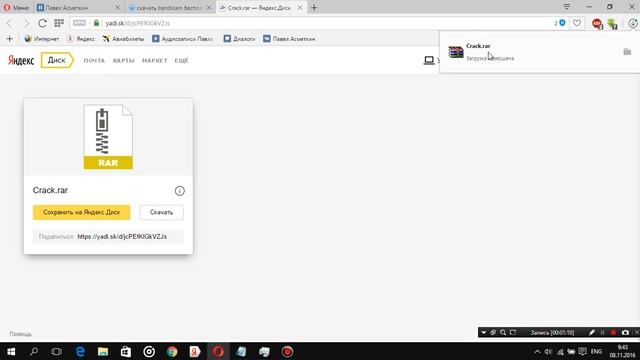The width and height of the screenshot is (640, 360).
Task: Click the WinRAR icon in downloads popup
Action: point(456,52)
